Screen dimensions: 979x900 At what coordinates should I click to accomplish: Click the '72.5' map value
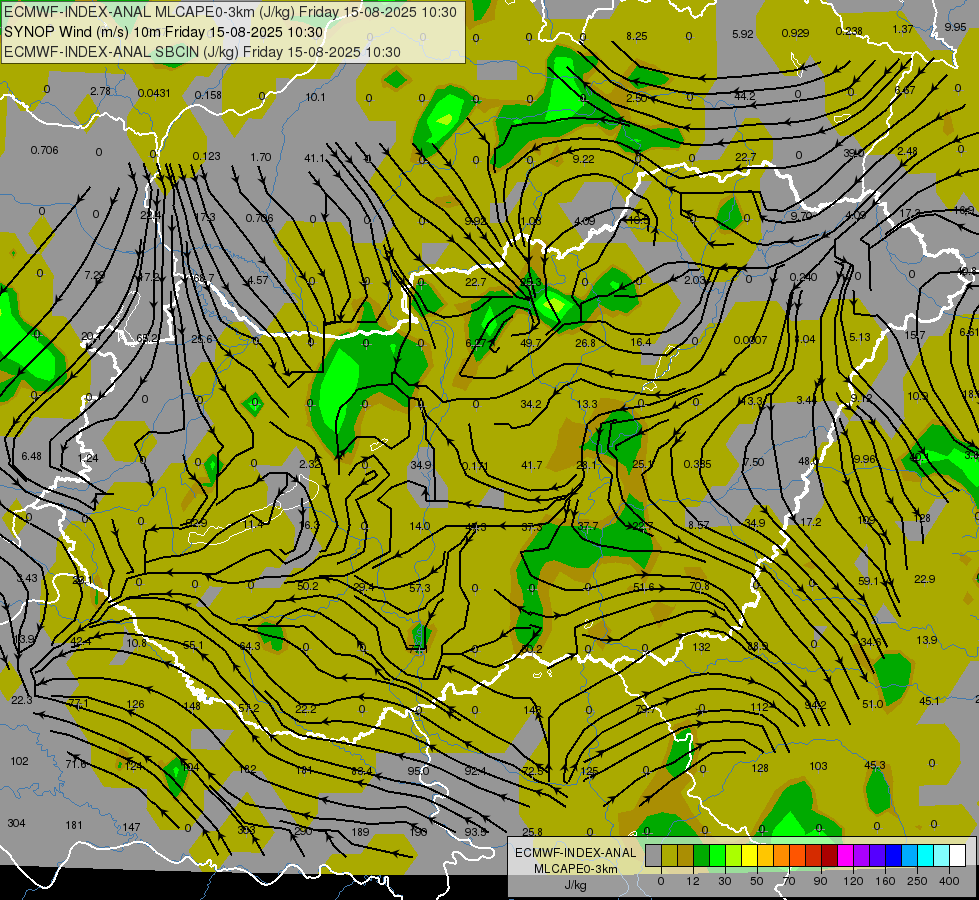533,771
